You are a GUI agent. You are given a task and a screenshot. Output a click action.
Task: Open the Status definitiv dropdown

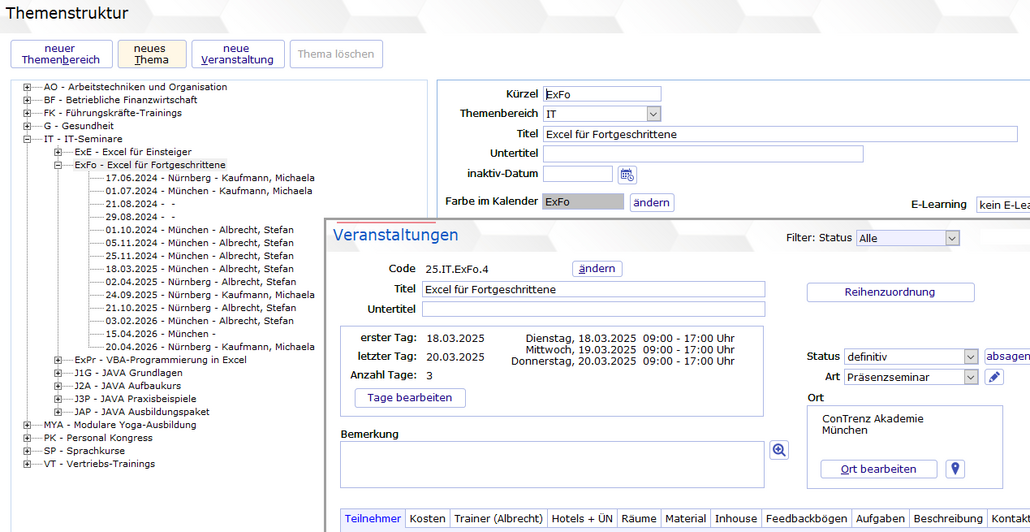(970, 357)
